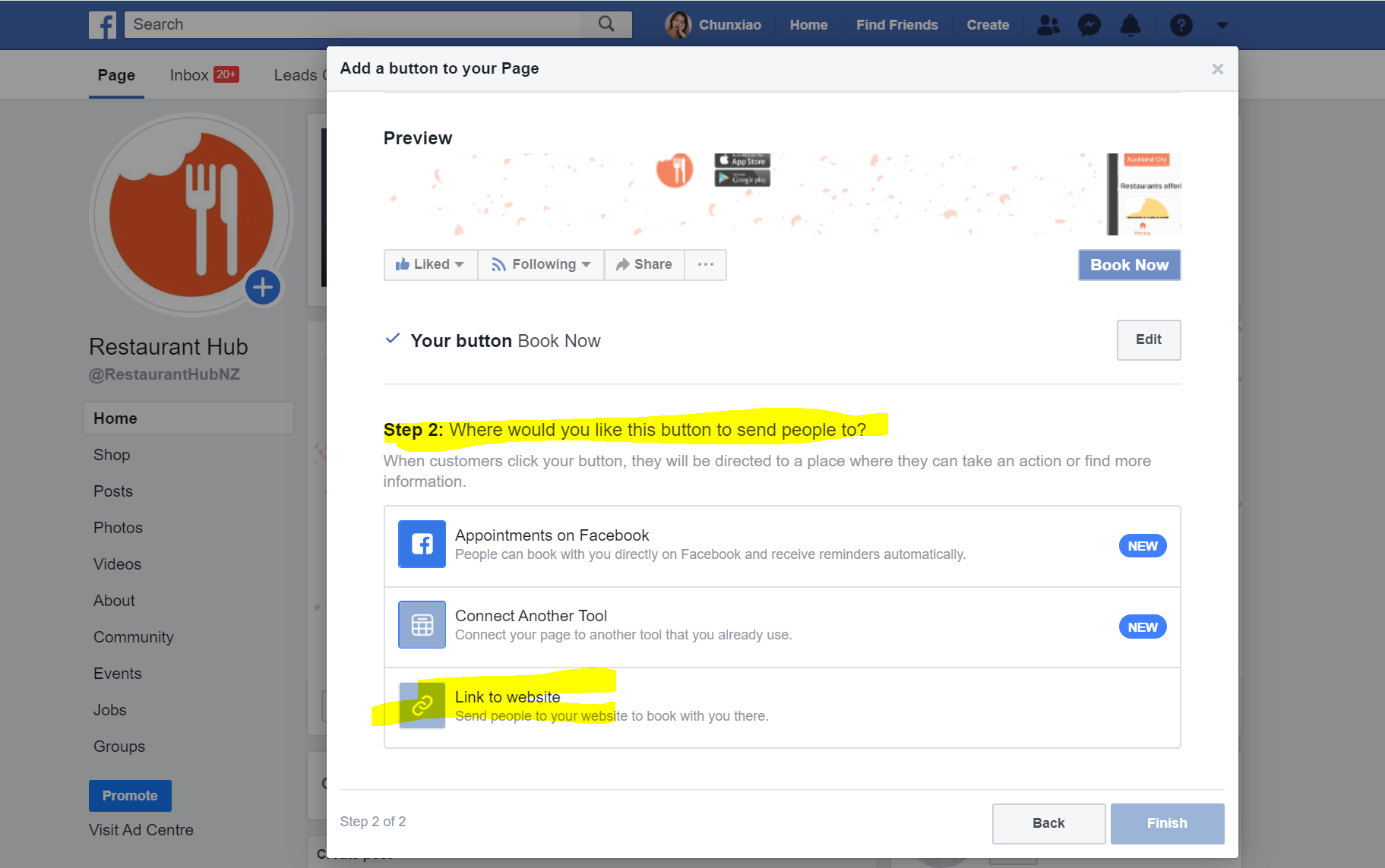The image size is (1385, 868).
Task: Select Events in page sidebar
Action: (x=118, y=674)
